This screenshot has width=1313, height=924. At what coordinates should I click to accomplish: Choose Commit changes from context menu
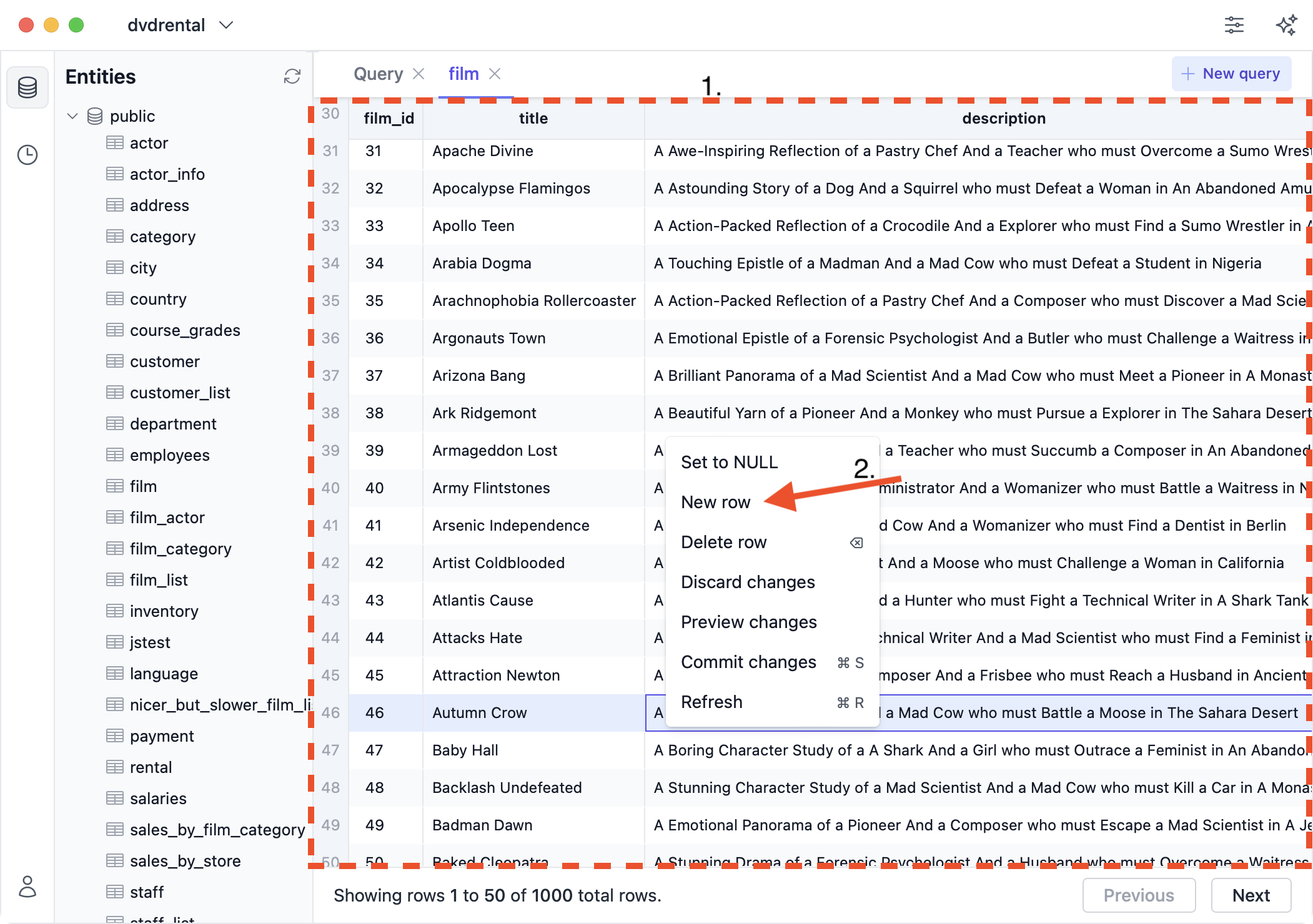pos(772,662)
